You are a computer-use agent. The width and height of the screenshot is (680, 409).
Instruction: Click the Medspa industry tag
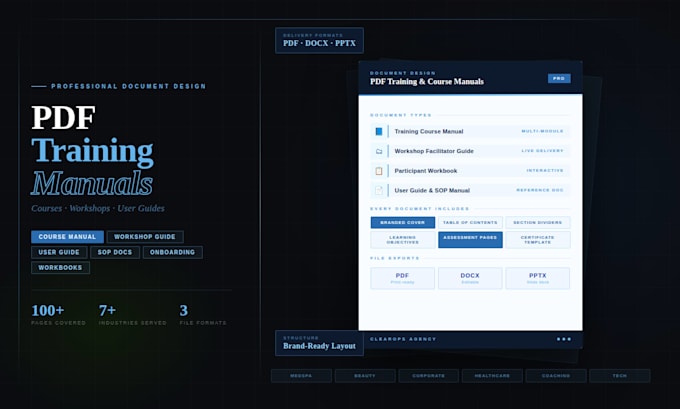coord(301,376)
